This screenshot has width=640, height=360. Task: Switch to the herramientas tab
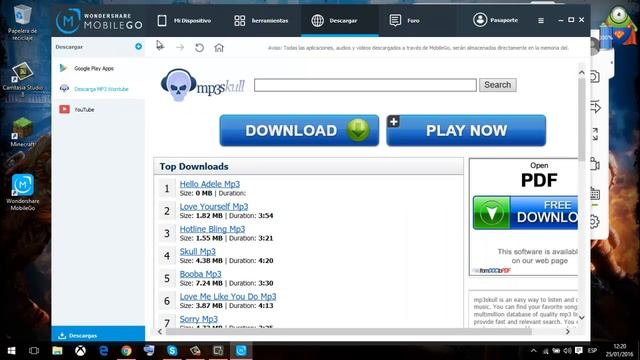[x=261, y=20]
